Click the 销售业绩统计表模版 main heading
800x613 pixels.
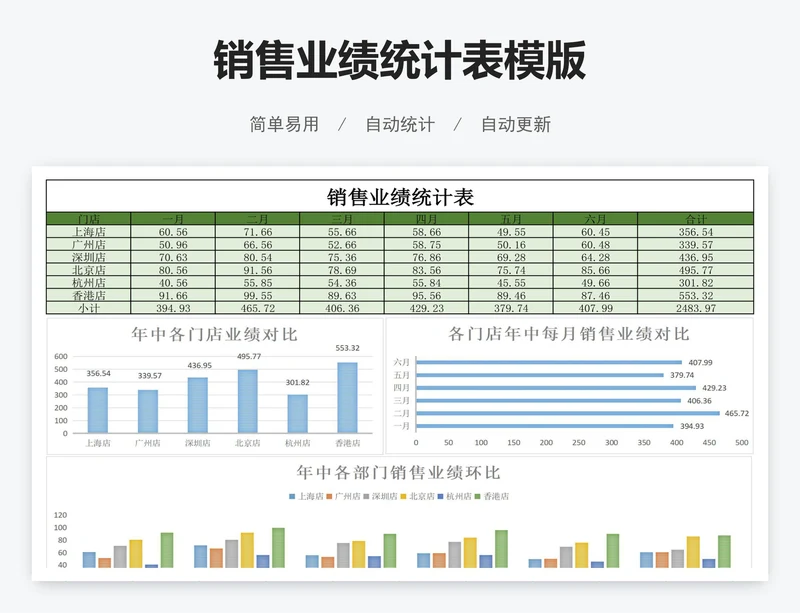(x=399, y=60)
